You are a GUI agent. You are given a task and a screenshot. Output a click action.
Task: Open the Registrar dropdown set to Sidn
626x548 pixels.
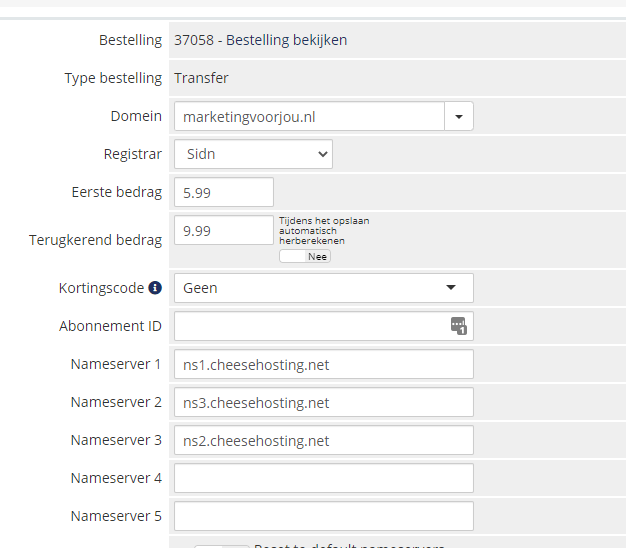click(x=253, y=154)
